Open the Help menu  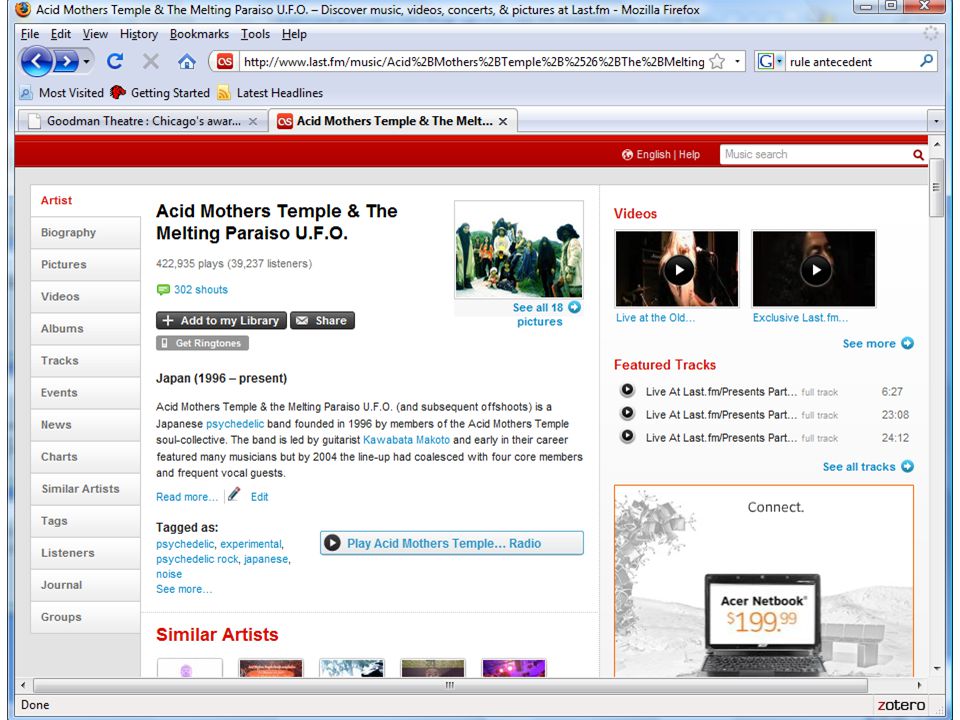coord(294,34)
